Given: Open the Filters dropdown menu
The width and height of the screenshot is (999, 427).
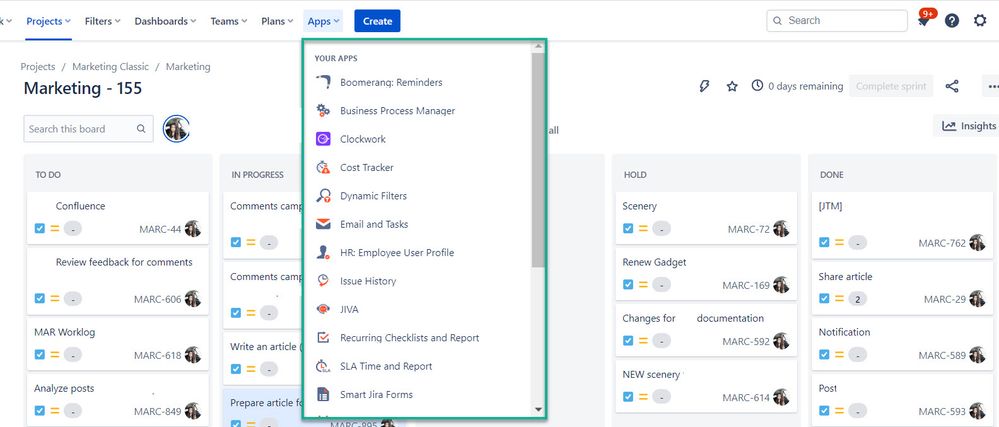Looking at the screenshot, I should pos(103,21).
